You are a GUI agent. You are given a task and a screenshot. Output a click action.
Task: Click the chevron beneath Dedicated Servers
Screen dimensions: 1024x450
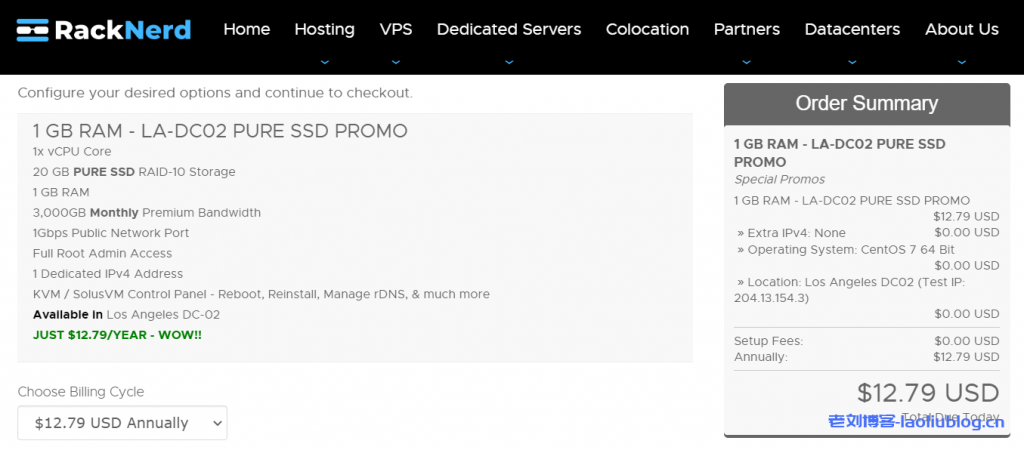[508, 61]
